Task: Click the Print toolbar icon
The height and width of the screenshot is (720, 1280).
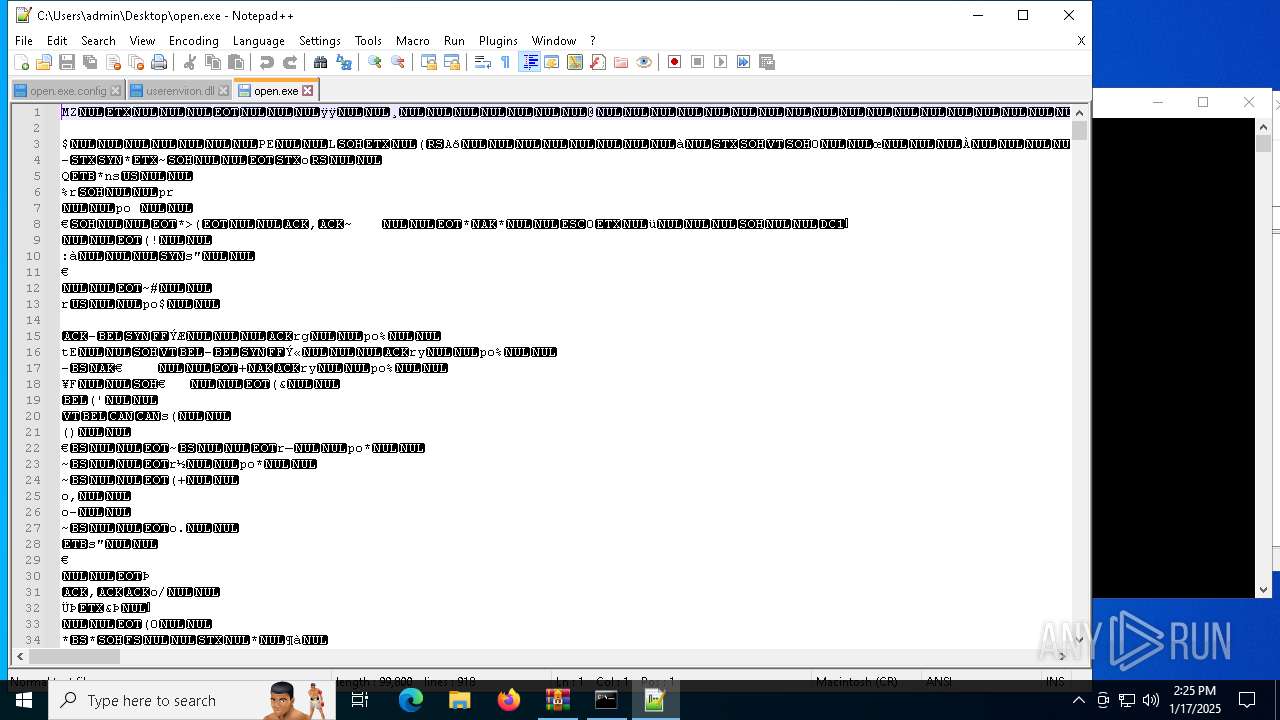Action: [x=159, y=62]
